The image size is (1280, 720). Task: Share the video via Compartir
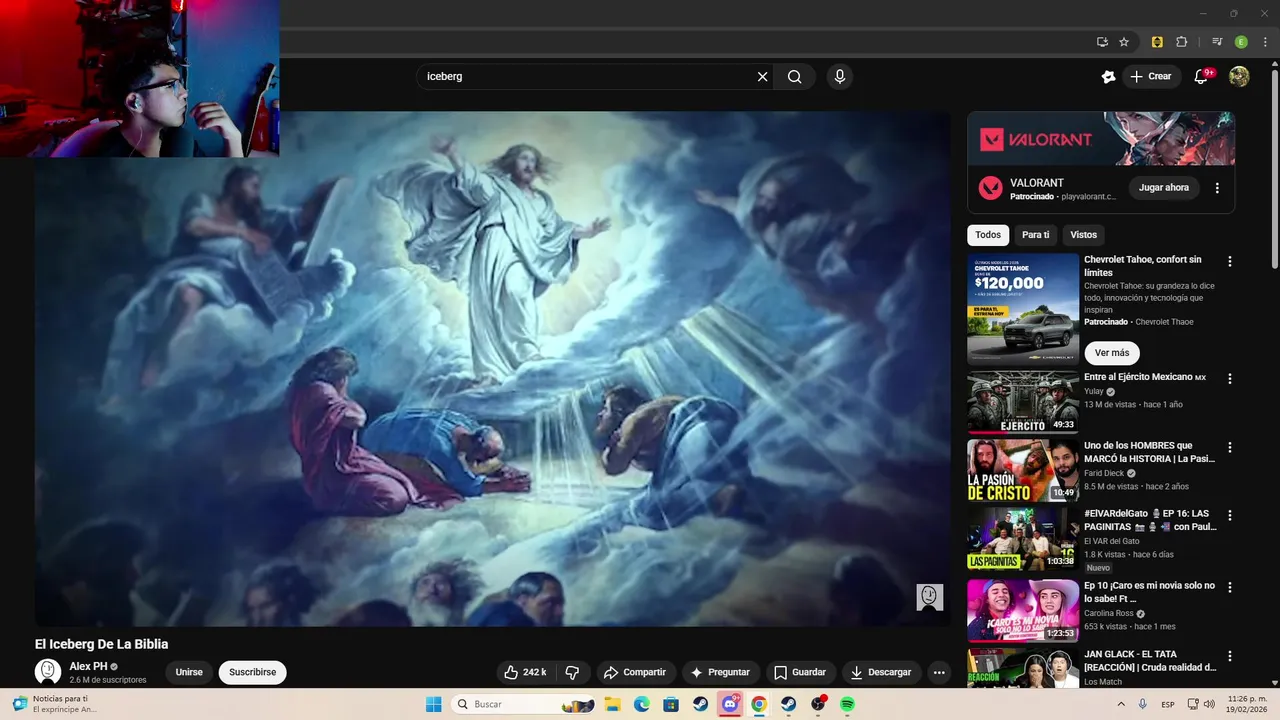tap(635, 672)
